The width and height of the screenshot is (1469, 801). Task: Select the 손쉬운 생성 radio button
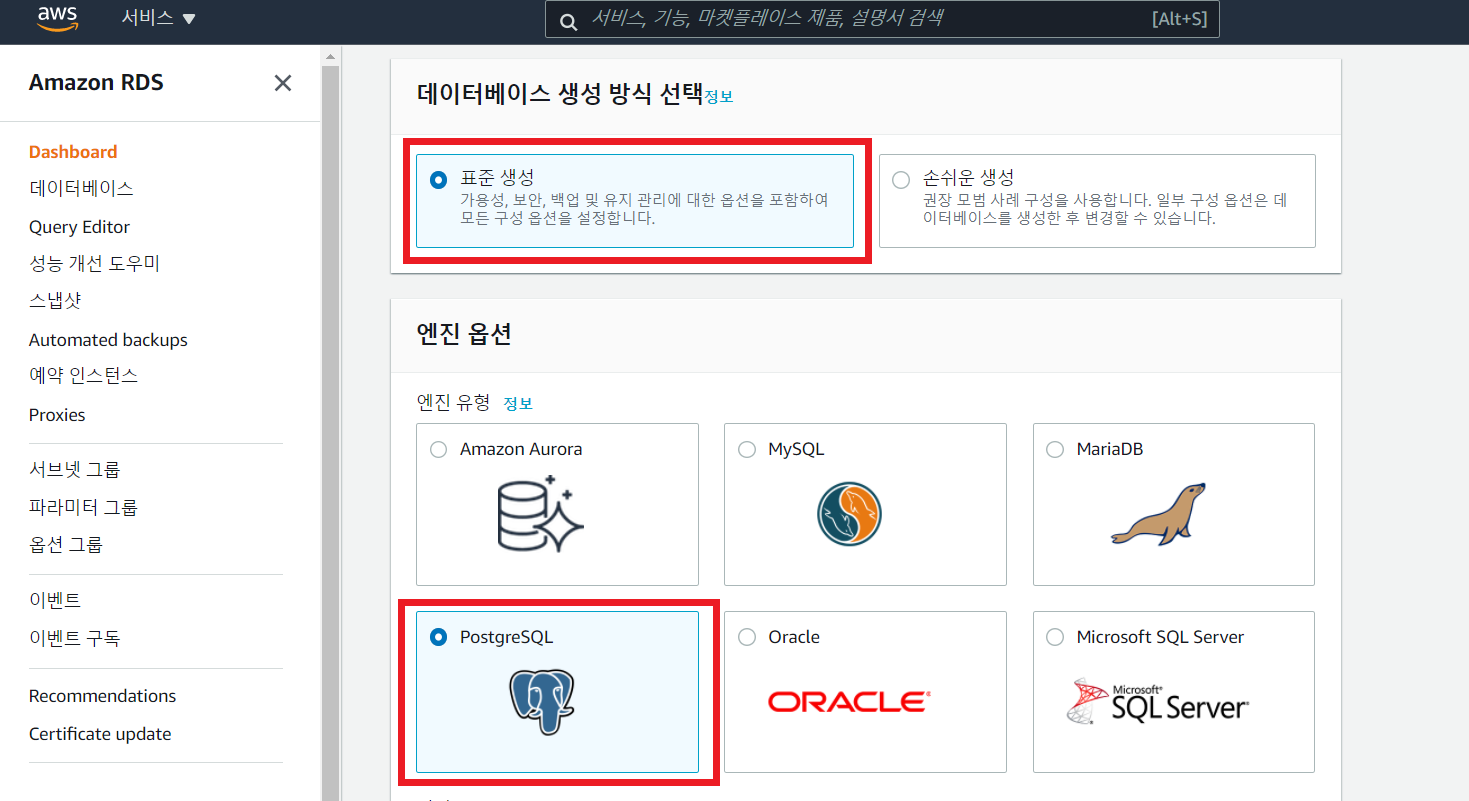pos(901,180)
